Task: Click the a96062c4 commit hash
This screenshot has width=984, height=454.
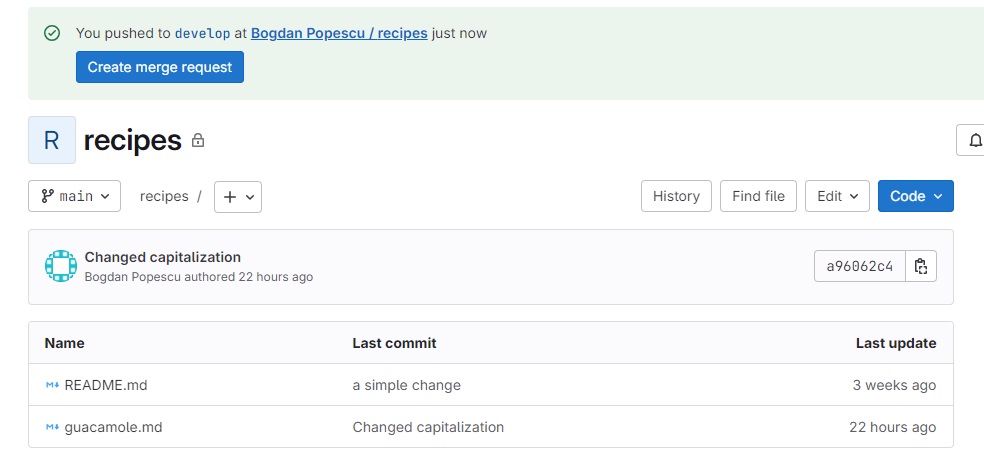Action: [860, 266]
